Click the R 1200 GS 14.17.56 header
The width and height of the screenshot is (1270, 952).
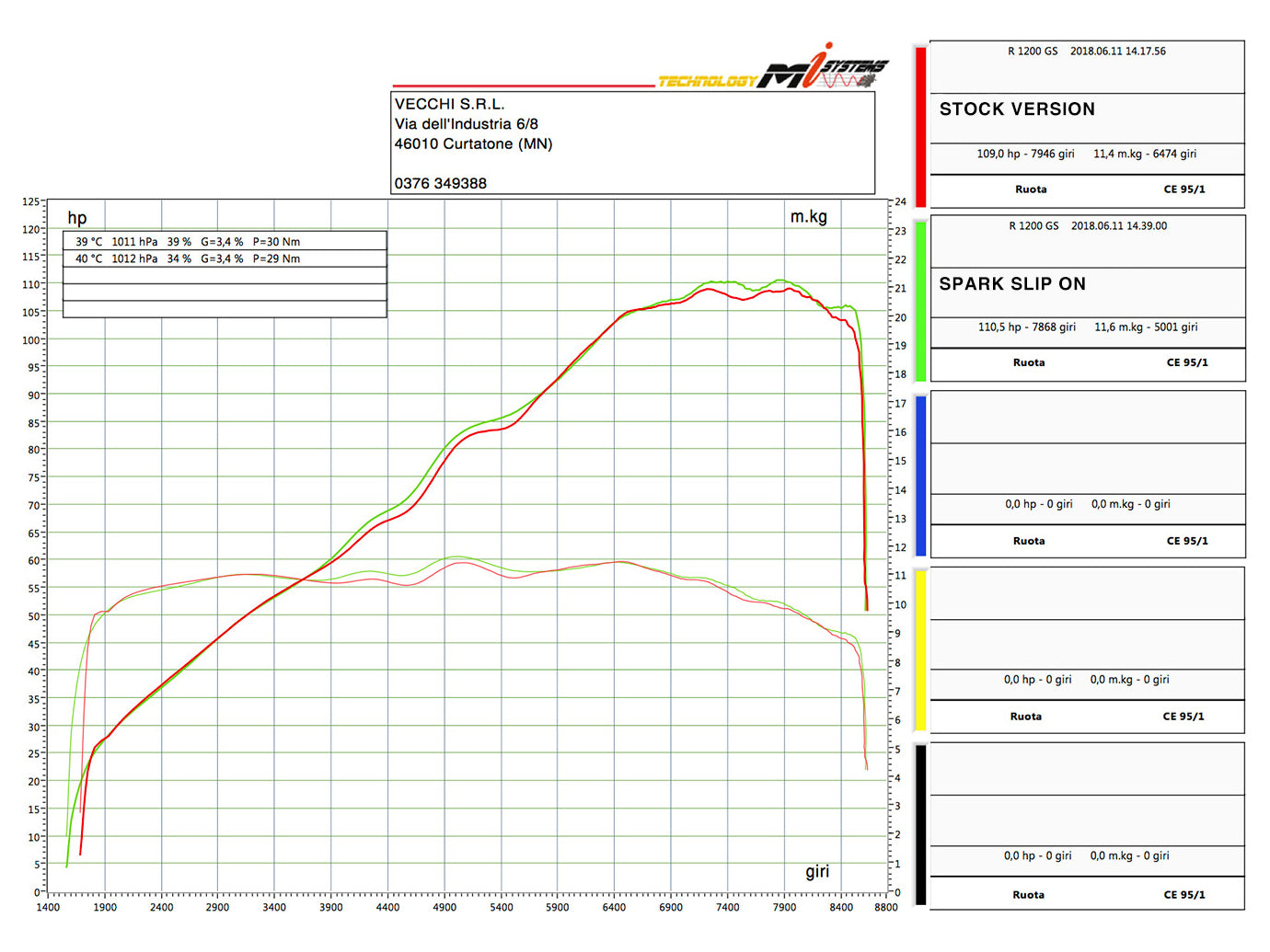pyautogui.click(x=1087, y=52)
